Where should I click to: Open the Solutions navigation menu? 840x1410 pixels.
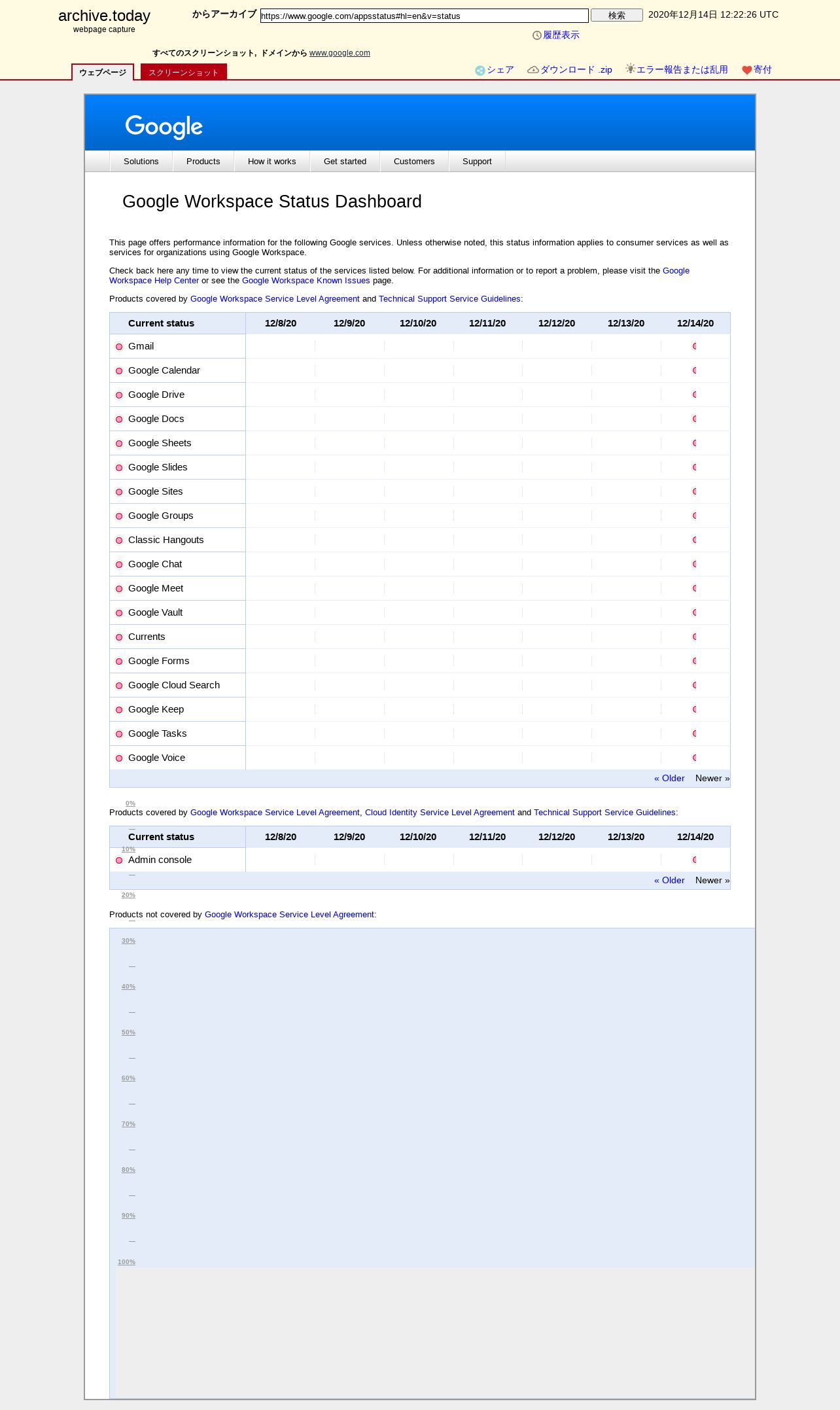[x=141, y=162]
